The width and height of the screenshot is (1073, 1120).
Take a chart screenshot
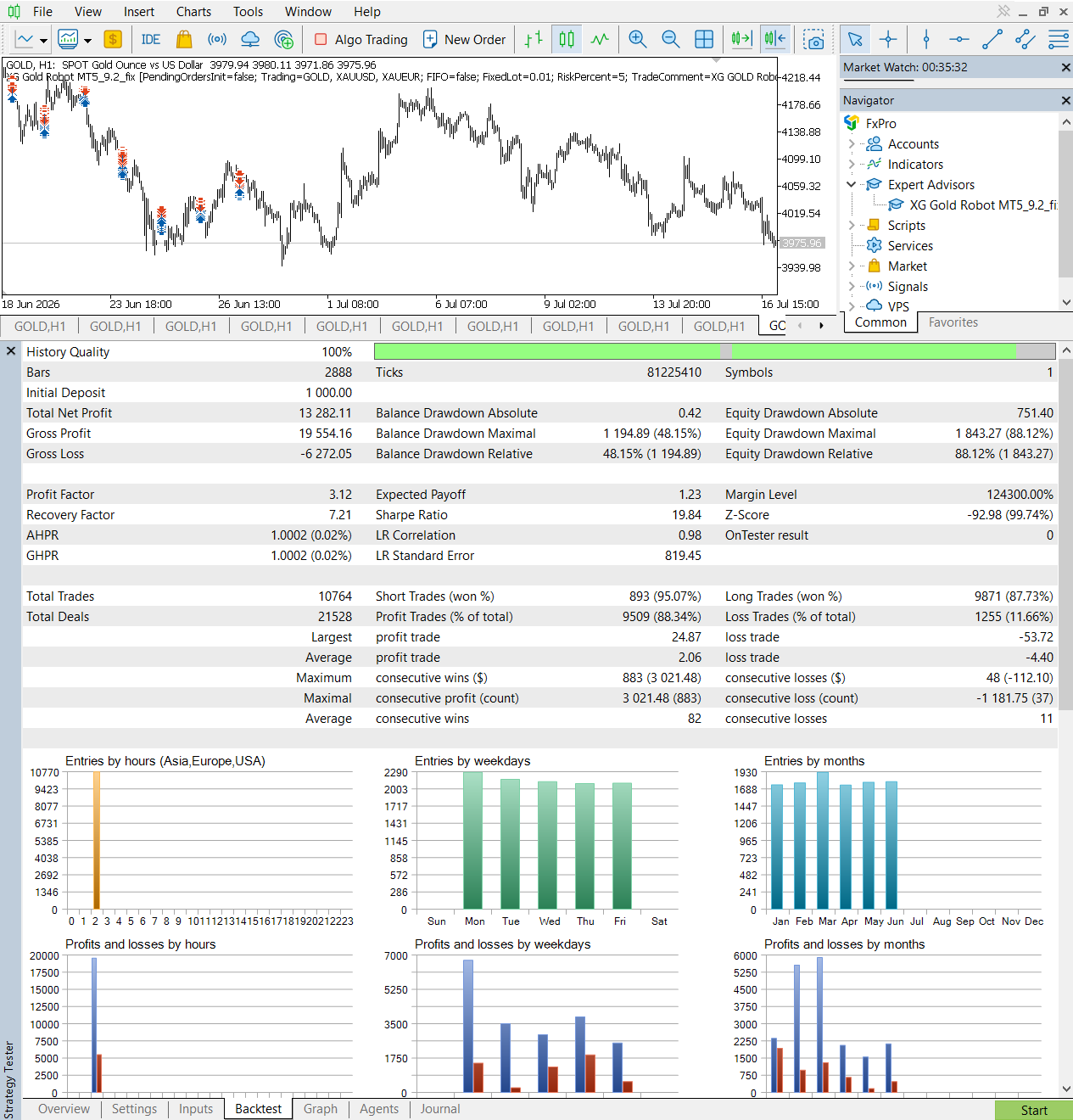pyautogui.click(x=814, y=40)
